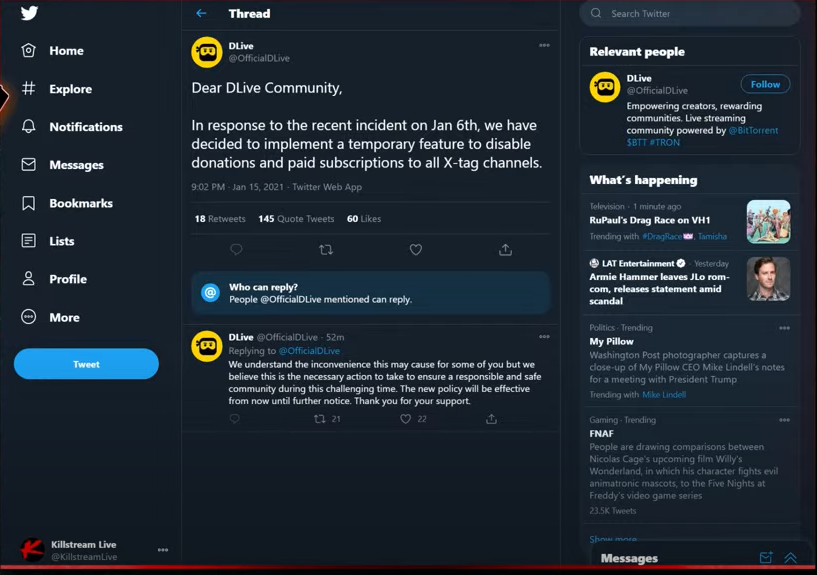Screen dimensions: 817x575
Task: Go back using the Thread arrow
Action: tap(201, 14)
